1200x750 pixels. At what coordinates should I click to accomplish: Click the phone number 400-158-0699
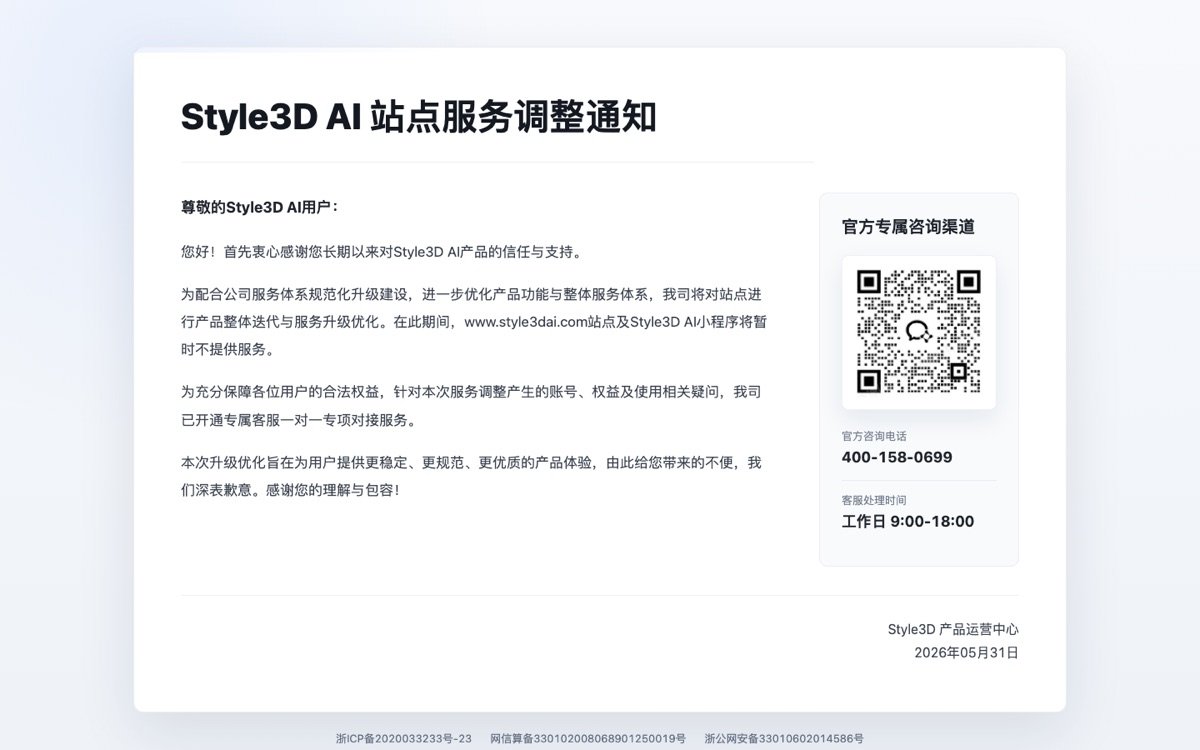tap(897, 457)
